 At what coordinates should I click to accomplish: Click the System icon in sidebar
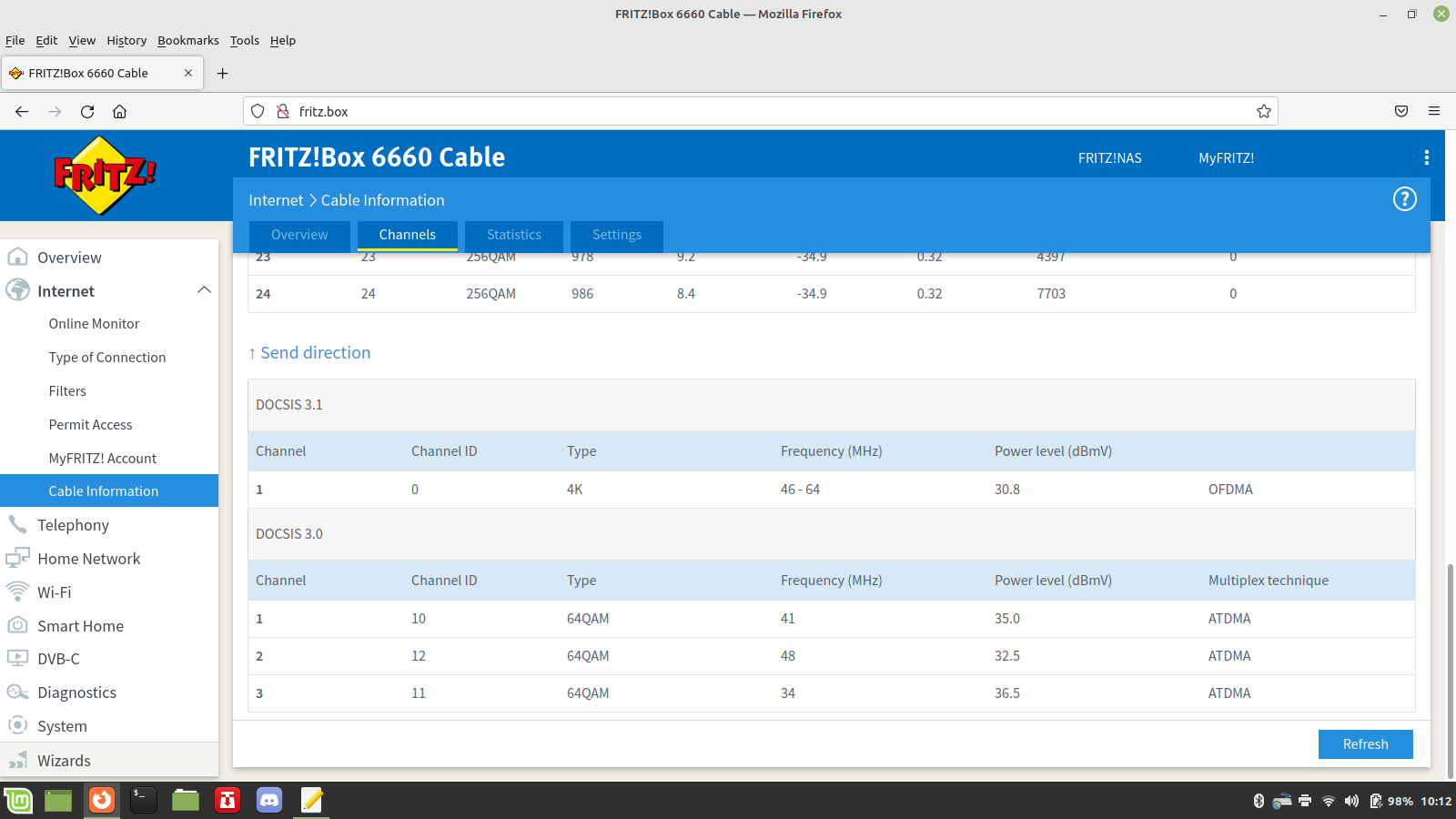coord(17,725)
